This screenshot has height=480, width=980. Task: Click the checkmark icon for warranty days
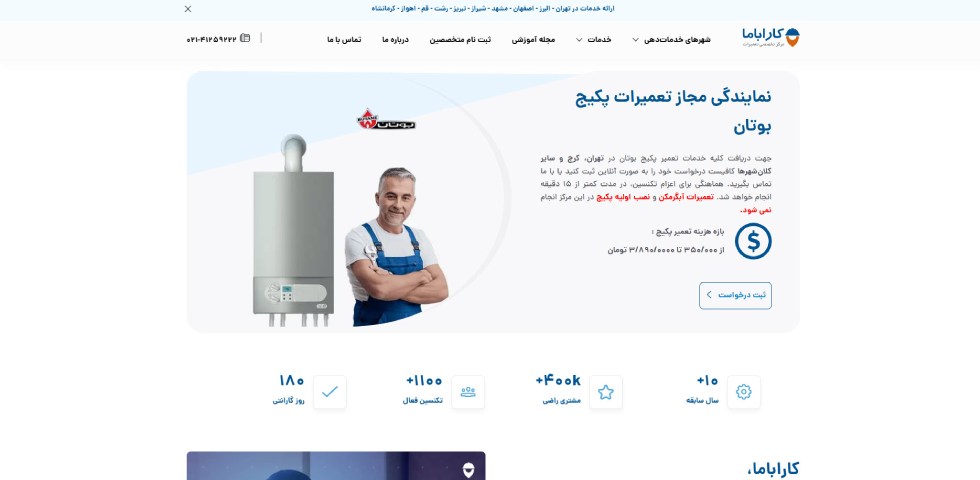point(330,392)
